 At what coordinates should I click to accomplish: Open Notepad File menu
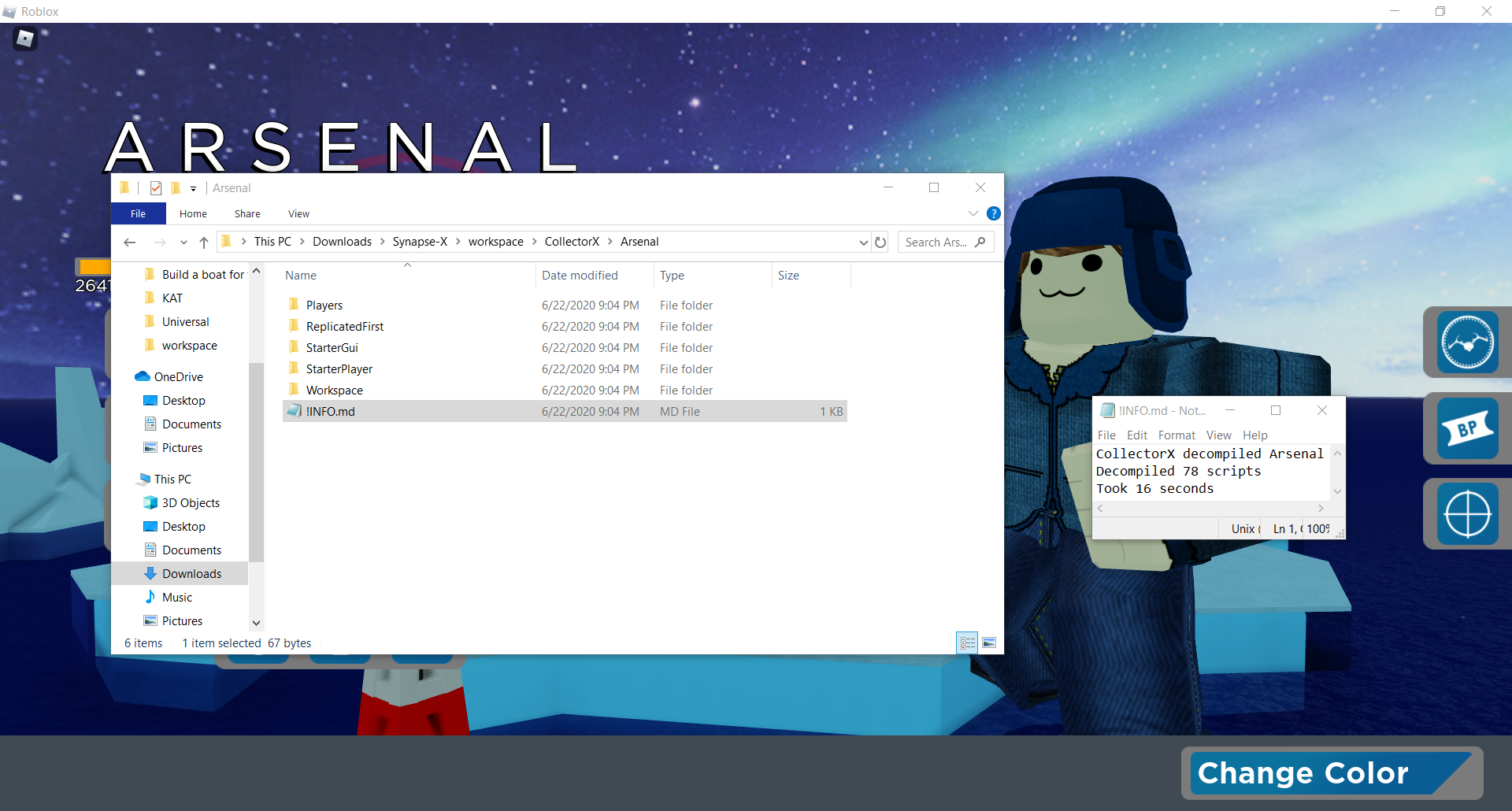pos(1106,435)
